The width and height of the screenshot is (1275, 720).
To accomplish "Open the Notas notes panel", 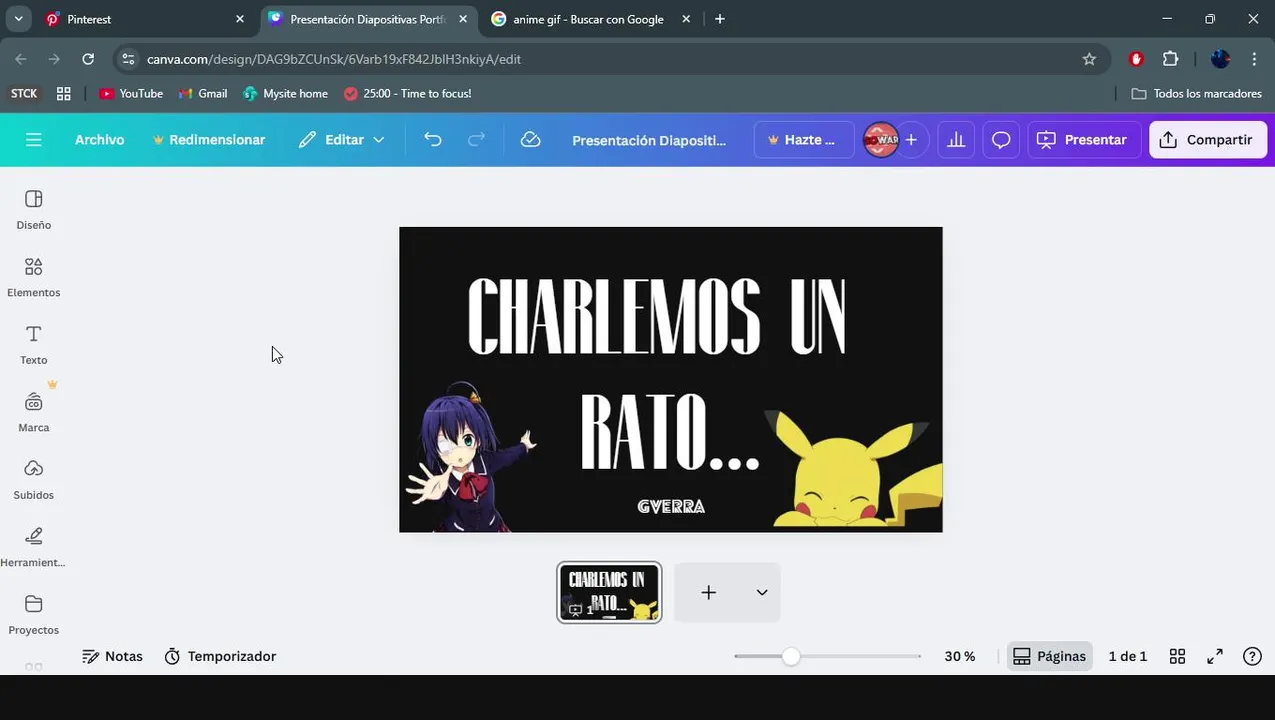I will point(112,656).
